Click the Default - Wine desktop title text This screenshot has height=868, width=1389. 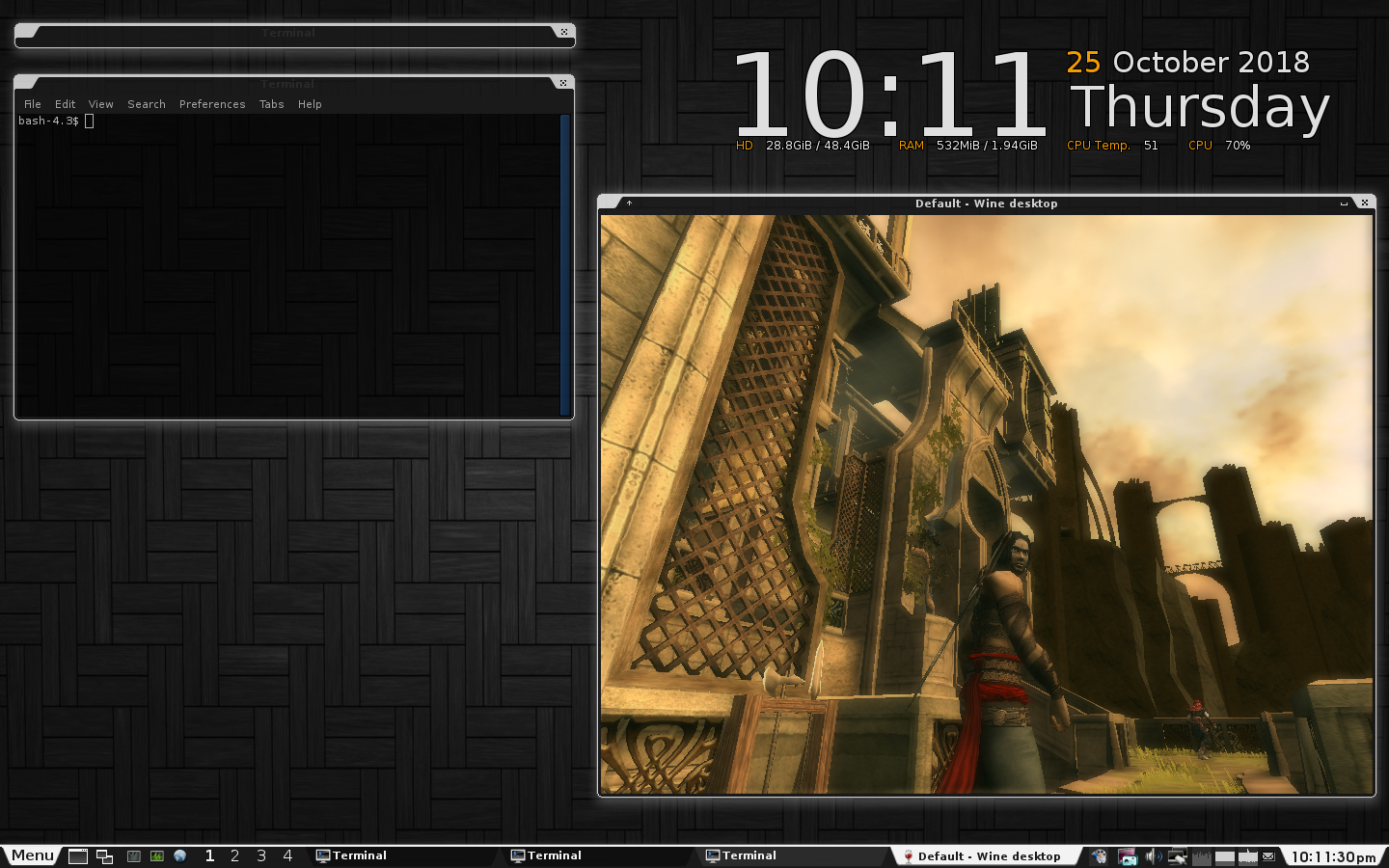[x=987, y=203]
